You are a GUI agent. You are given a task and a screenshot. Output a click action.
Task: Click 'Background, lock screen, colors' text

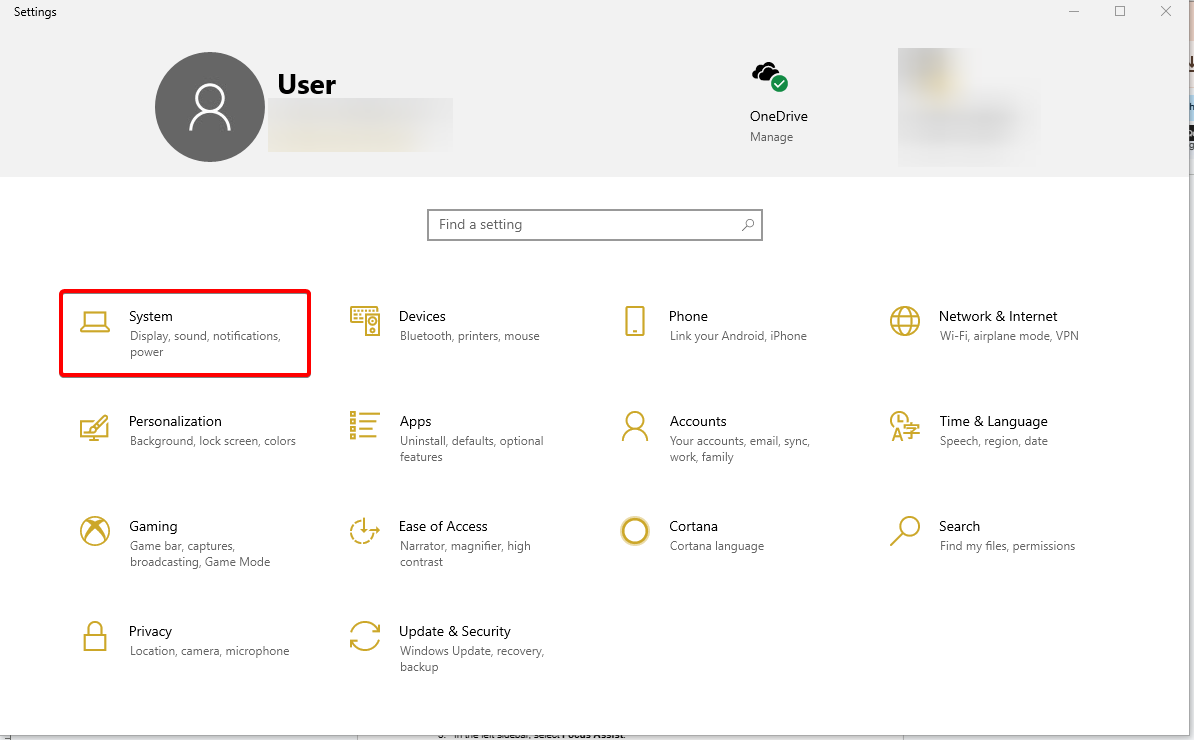pos(212,441)
